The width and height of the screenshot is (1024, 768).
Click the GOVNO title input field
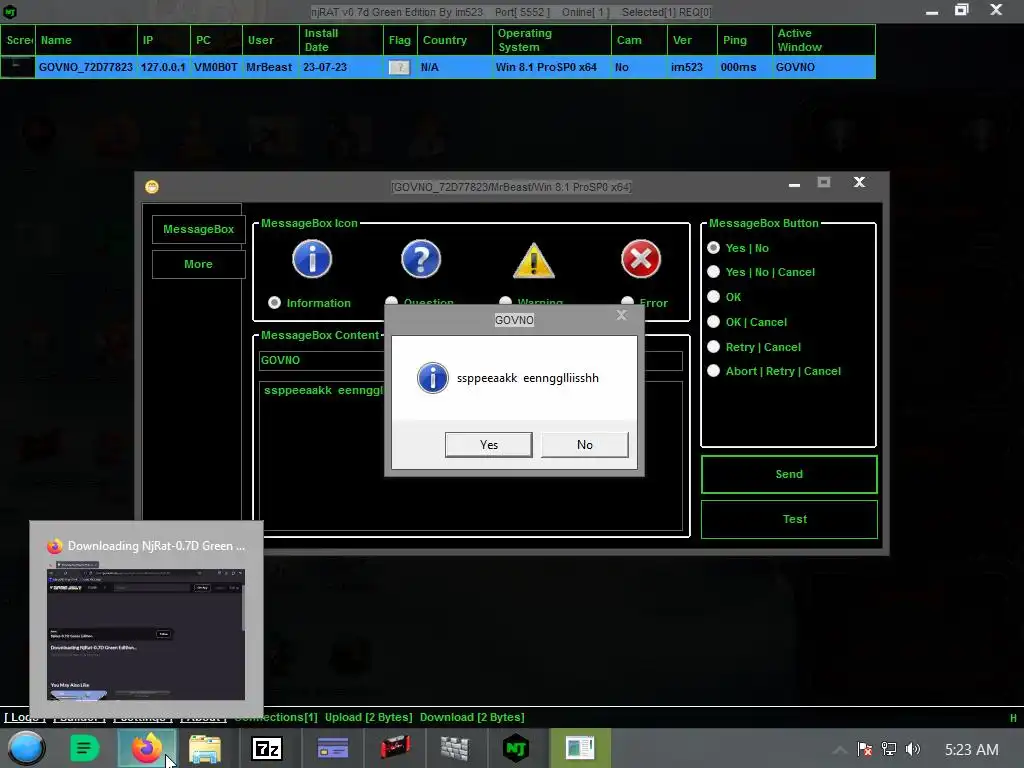coord(470,360)
